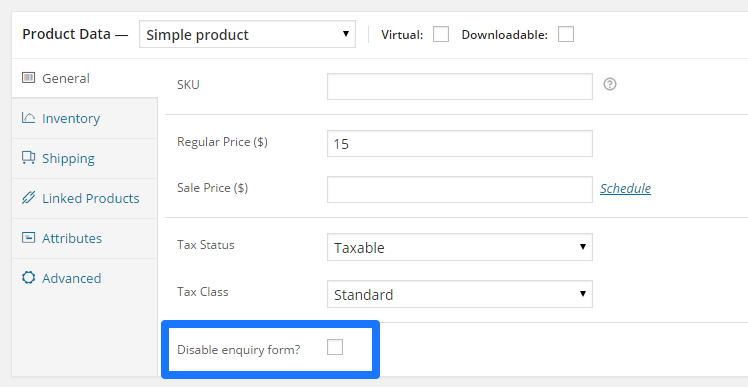Click the Attributes panel icon
Image resolution: width=748 pixels, height=387 pixels.
click(x=29, y=238)
